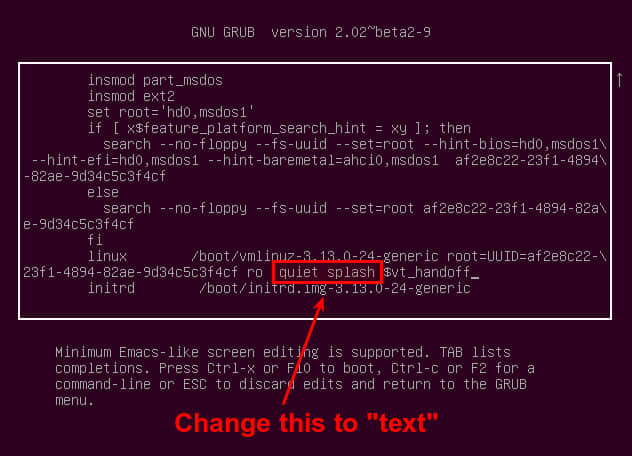Click the 'else' keyword line
The height and width of the screenshot is (456, 632).
point(103,192)
